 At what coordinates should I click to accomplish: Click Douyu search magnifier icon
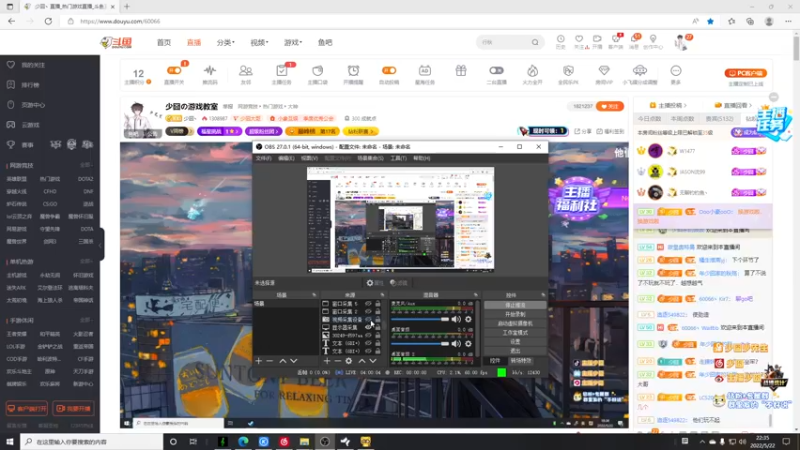[535, 42]
